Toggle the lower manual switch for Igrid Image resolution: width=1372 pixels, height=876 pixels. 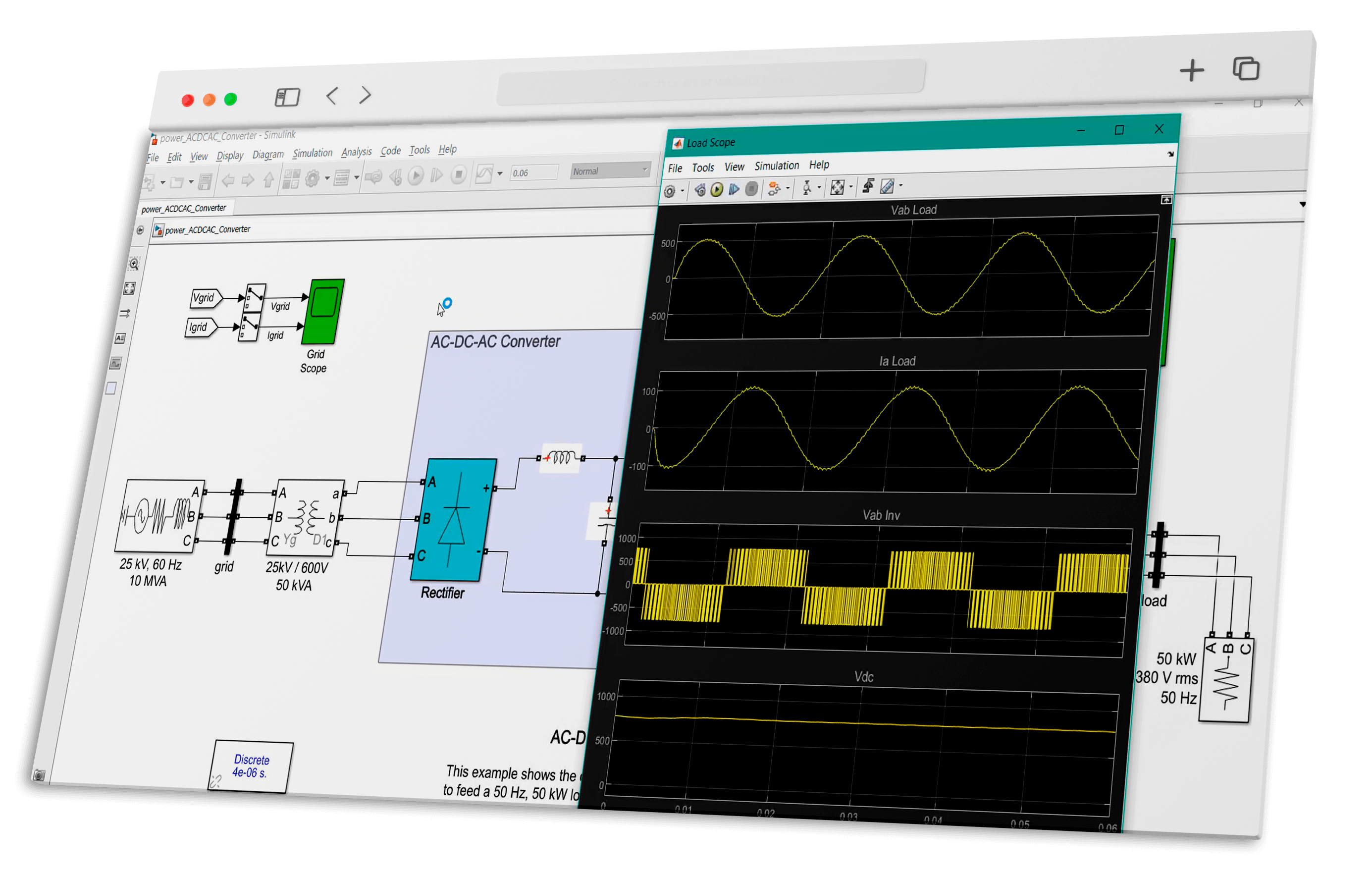coord(250,327)
